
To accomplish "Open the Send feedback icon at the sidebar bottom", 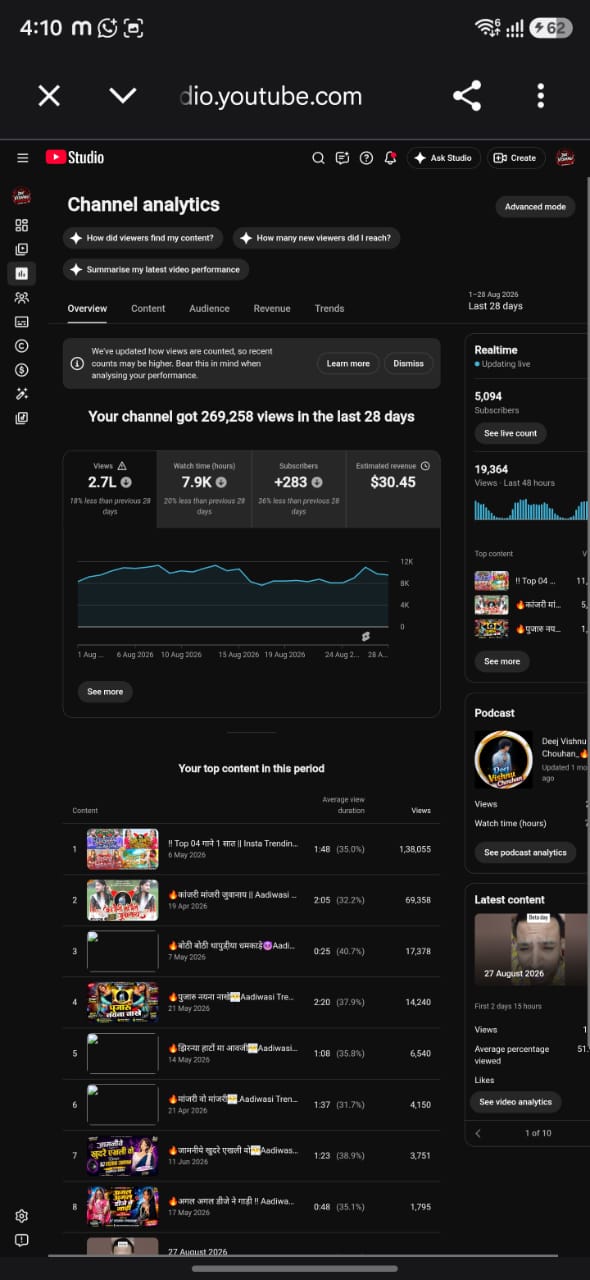I will [x=21, y=1240].
